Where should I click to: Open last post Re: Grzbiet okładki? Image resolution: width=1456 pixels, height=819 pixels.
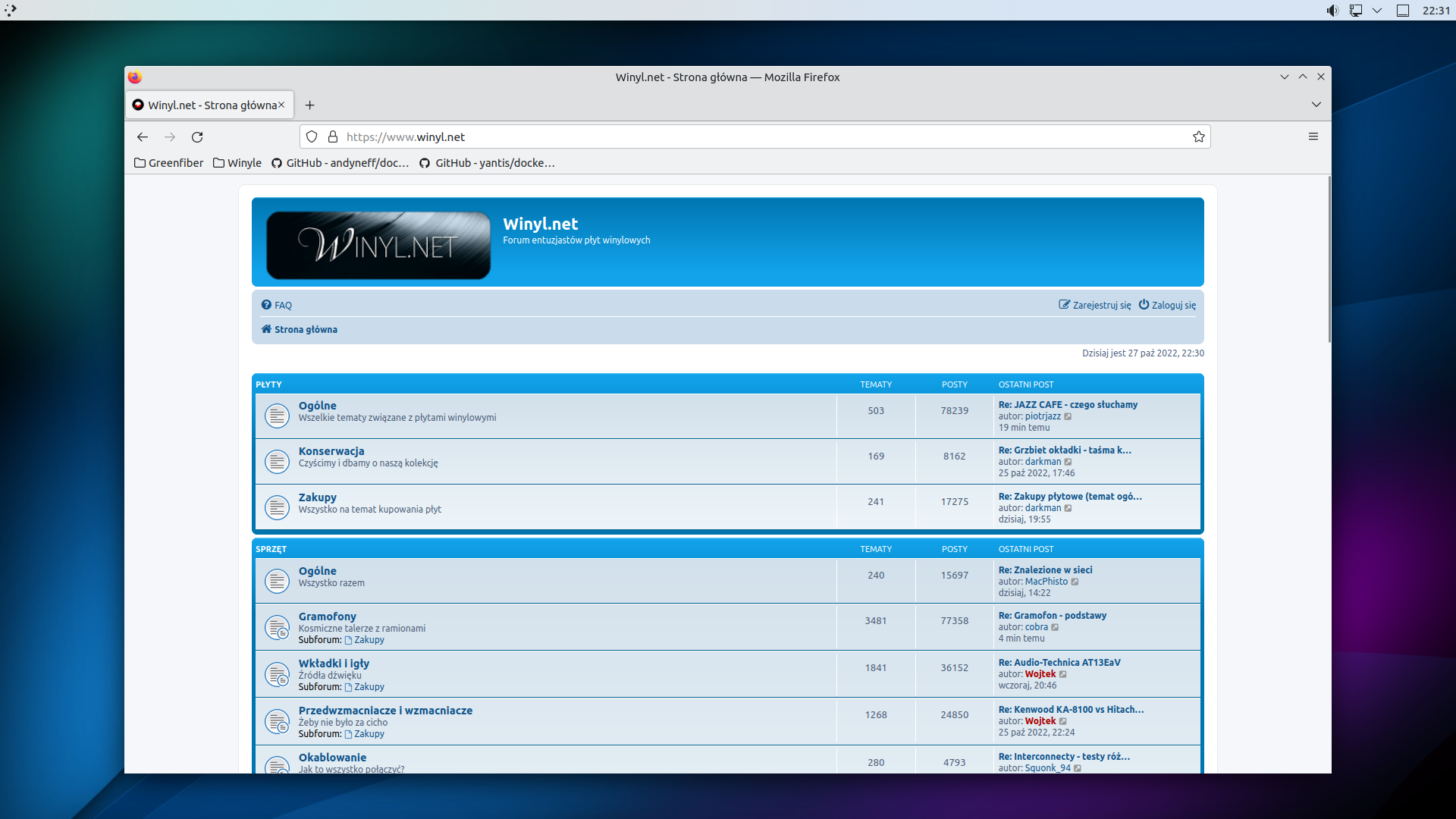click(1065, 450)
